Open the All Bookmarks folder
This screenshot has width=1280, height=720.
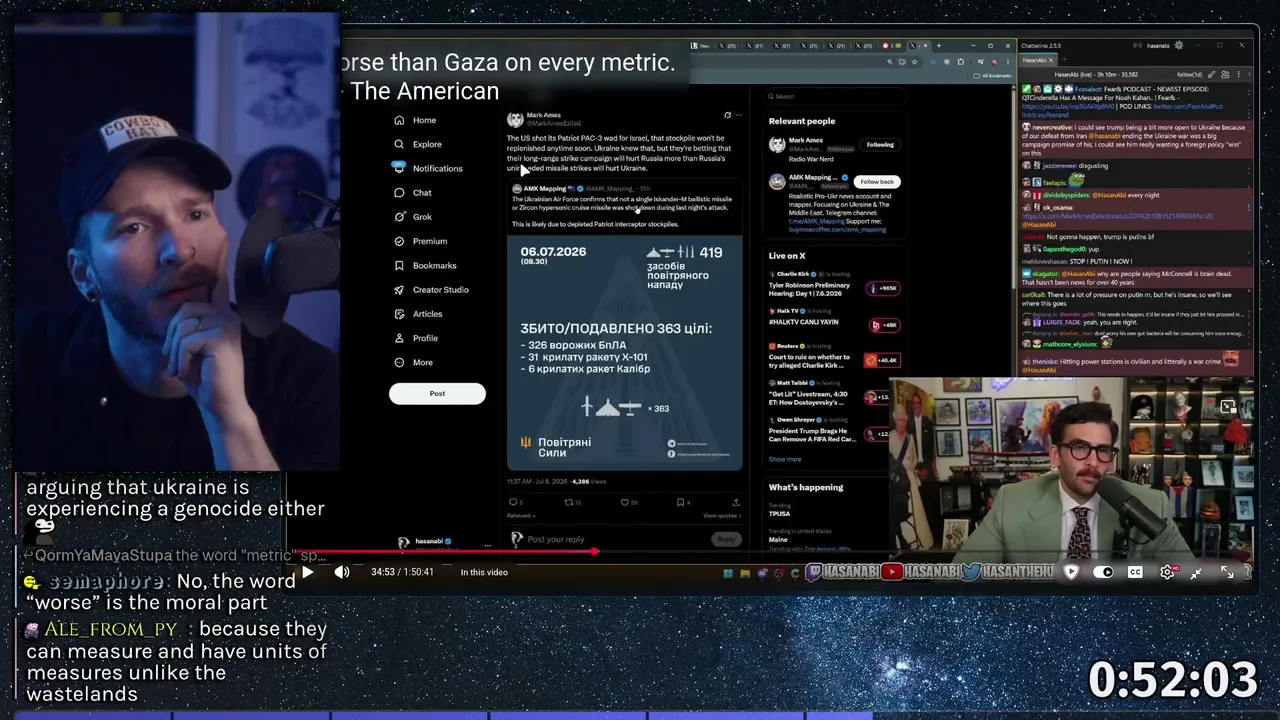pyautogui.click(x=992, y=75)
